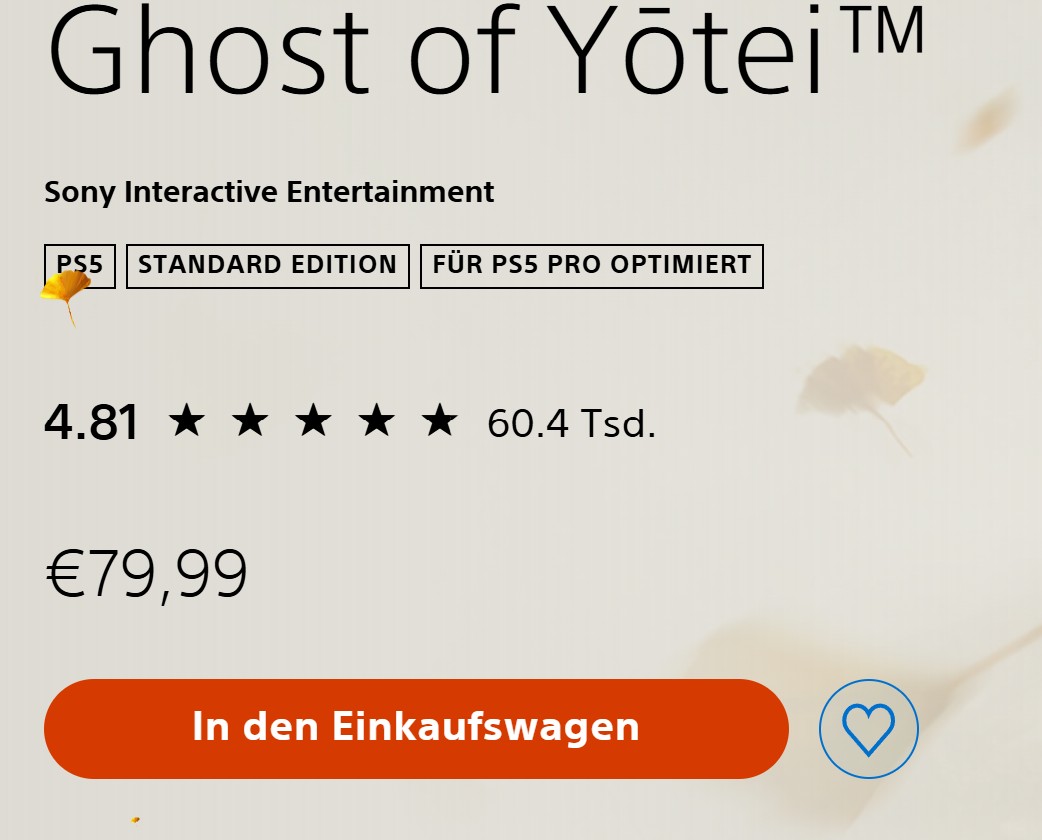Viewport: 1042px width, 840px height.
Task: Select the STANDARD EDITION tag
Action: [x=268, y=266]
